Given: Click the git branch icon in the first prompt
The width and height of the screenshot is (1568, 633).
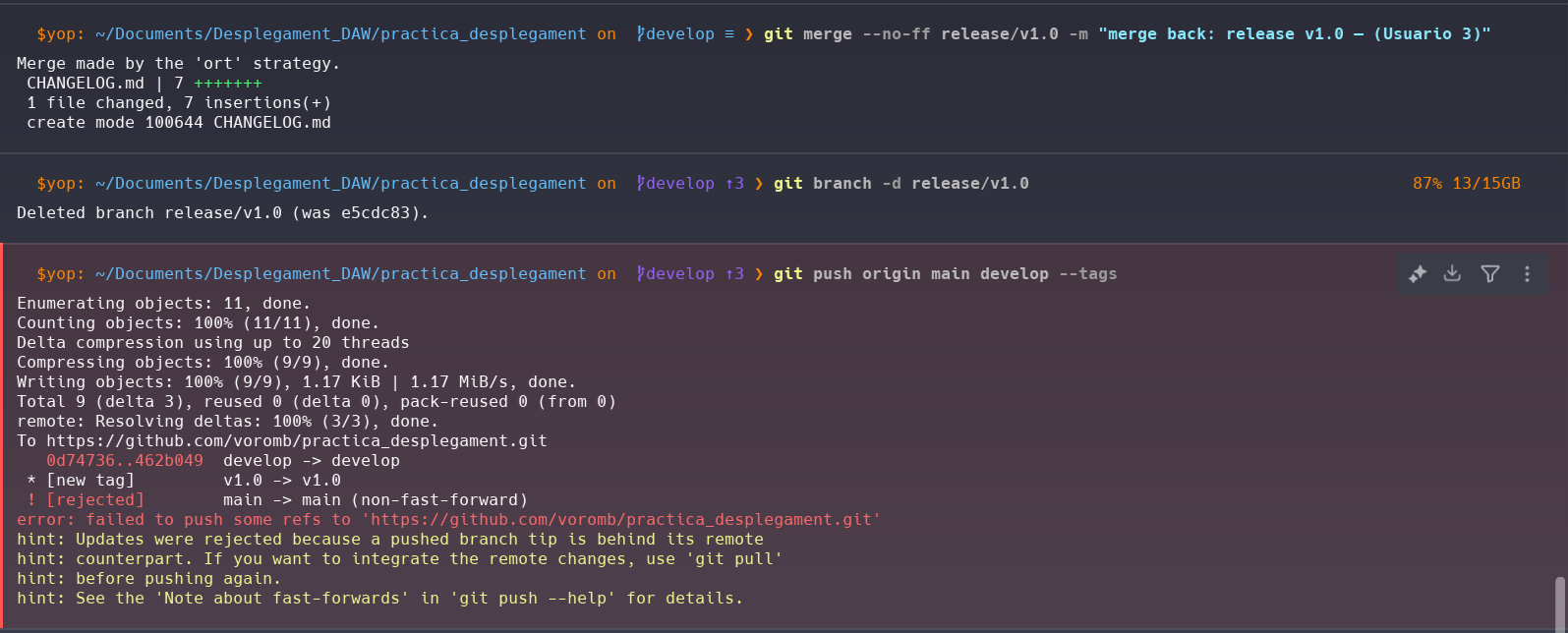Looking at the screenshot, I should pyautogui.click(x=640, y=34).
